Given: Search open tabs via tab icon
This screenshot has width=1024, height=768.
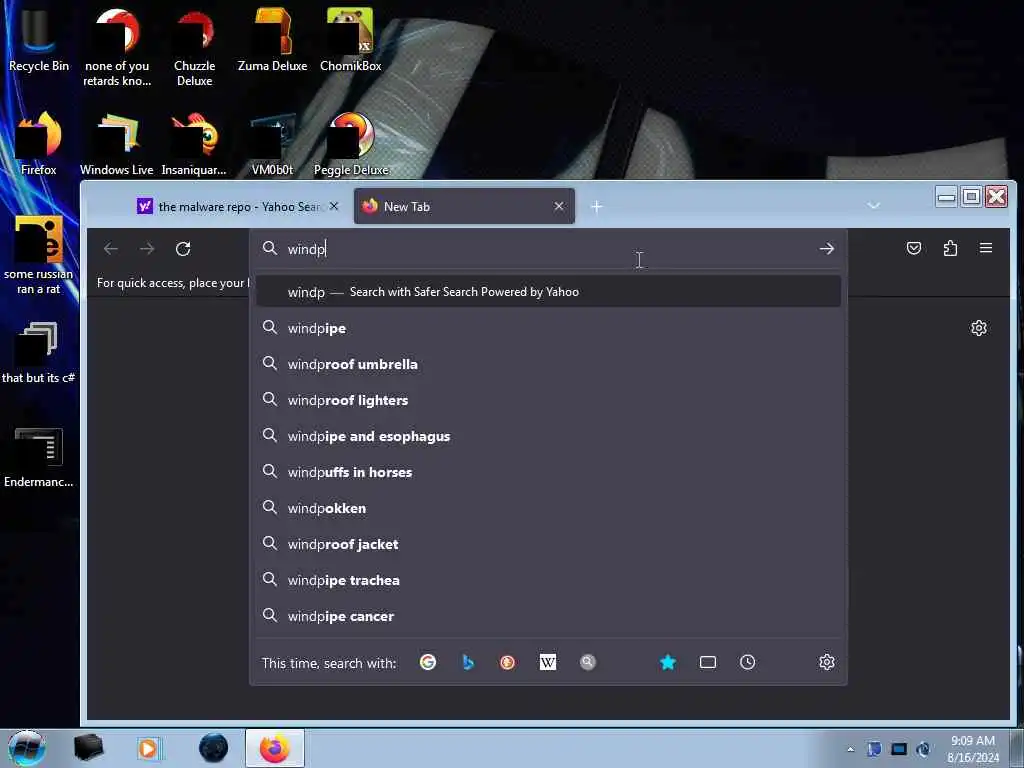Looking at the screenshot, I should coord(708,662).
